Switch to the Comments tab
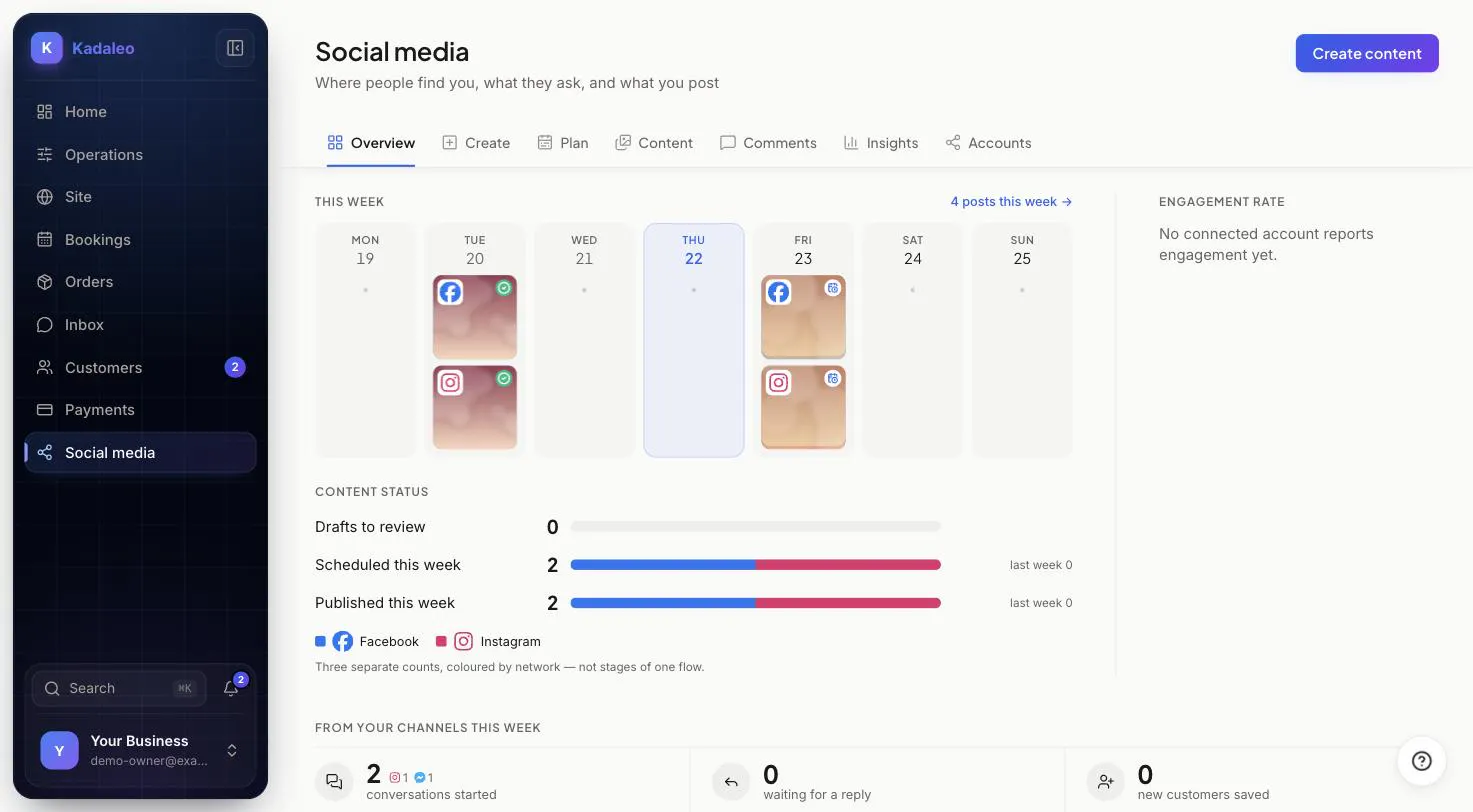The image size is (1473, 812). click(x=768, y=143)
